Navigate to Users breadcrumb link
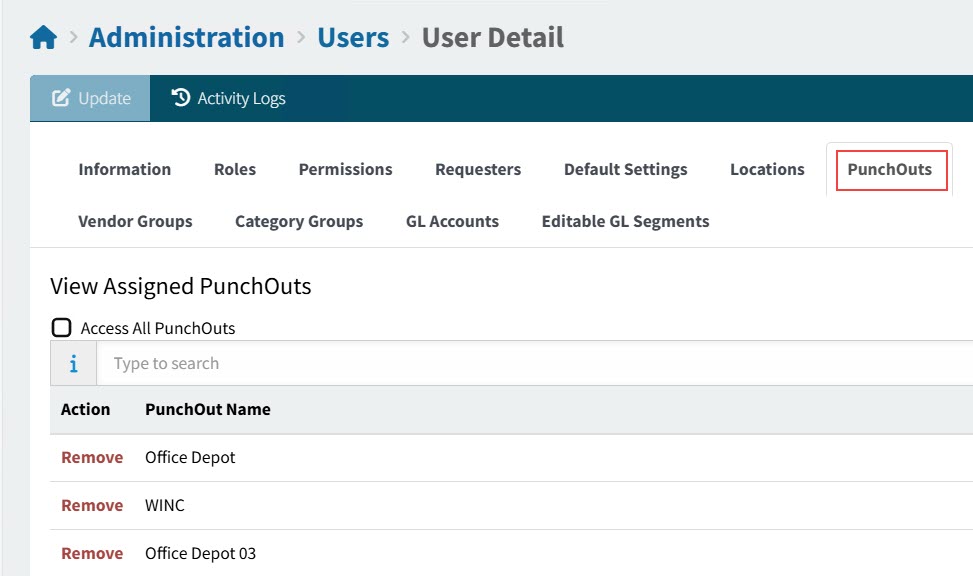973x576 pixels. coord(353,37)
